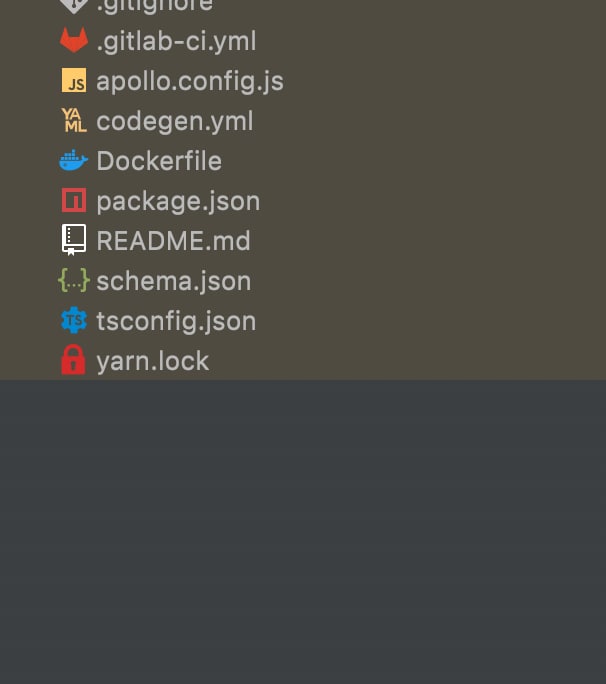
Task: Click the curly braces JSON icon
Action: tap(74, 281)
